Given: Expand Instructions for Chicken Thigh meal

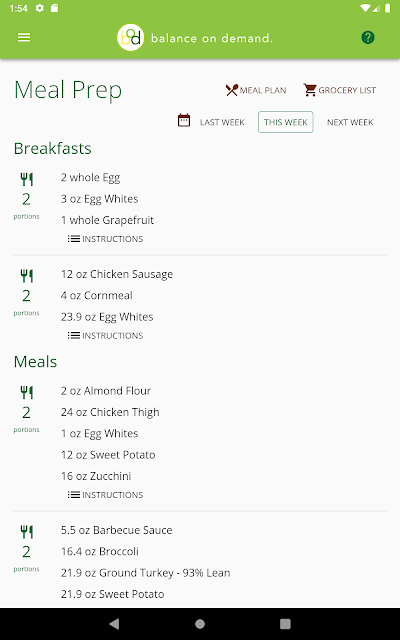Looking at the screenshot, I should click(x=105, y=495).
